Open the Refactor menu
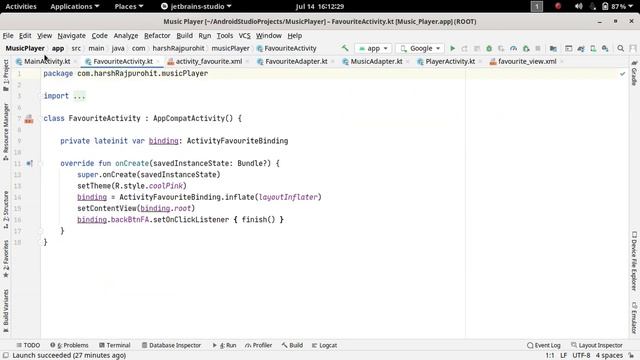 click(157, 36)
